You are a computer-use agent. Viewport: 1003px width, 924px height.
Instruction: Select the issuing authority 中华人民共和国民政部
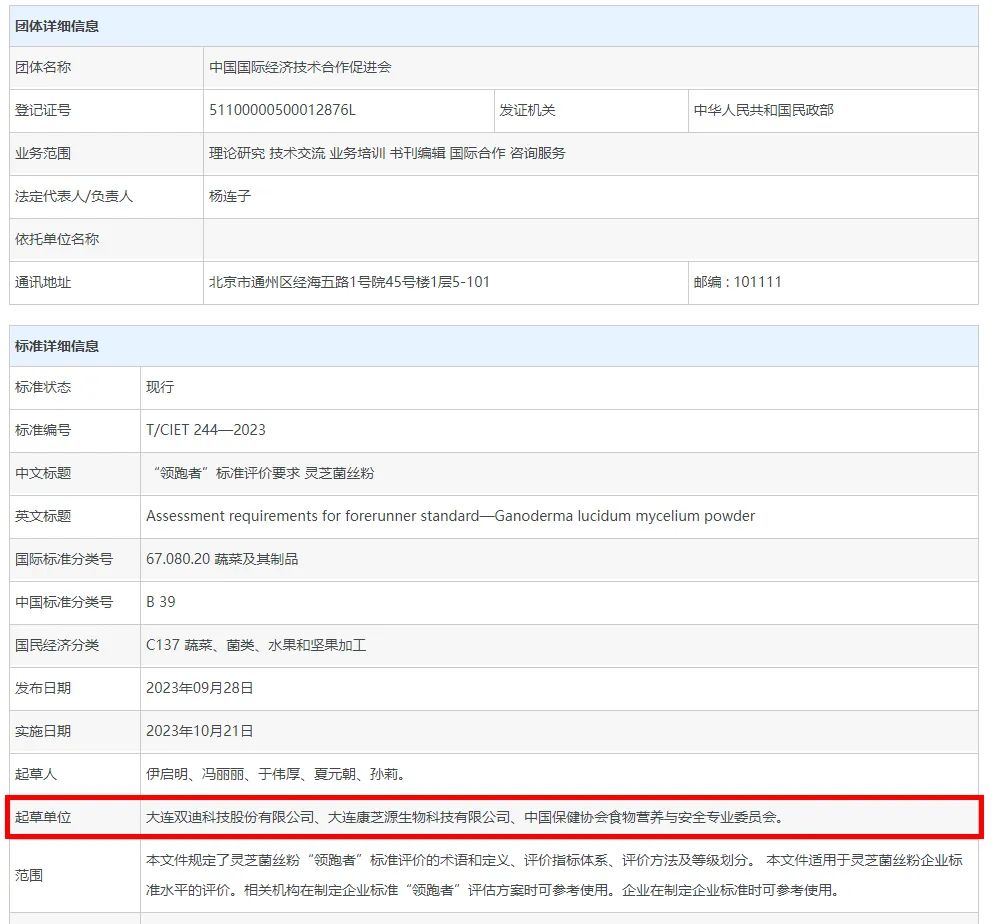coord(763,110)
